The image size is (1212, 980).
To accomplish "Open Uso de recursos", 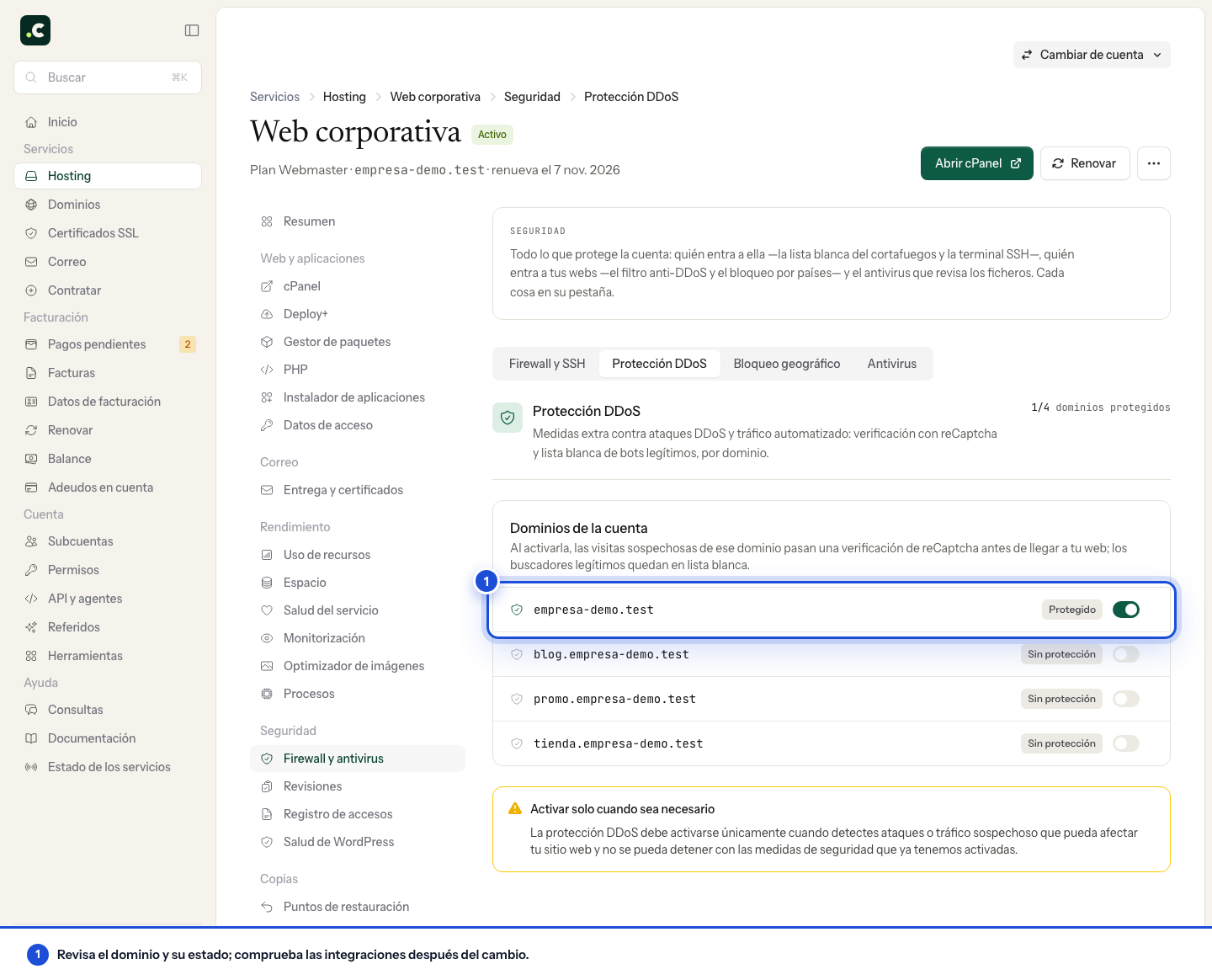I will coord(358,555).
